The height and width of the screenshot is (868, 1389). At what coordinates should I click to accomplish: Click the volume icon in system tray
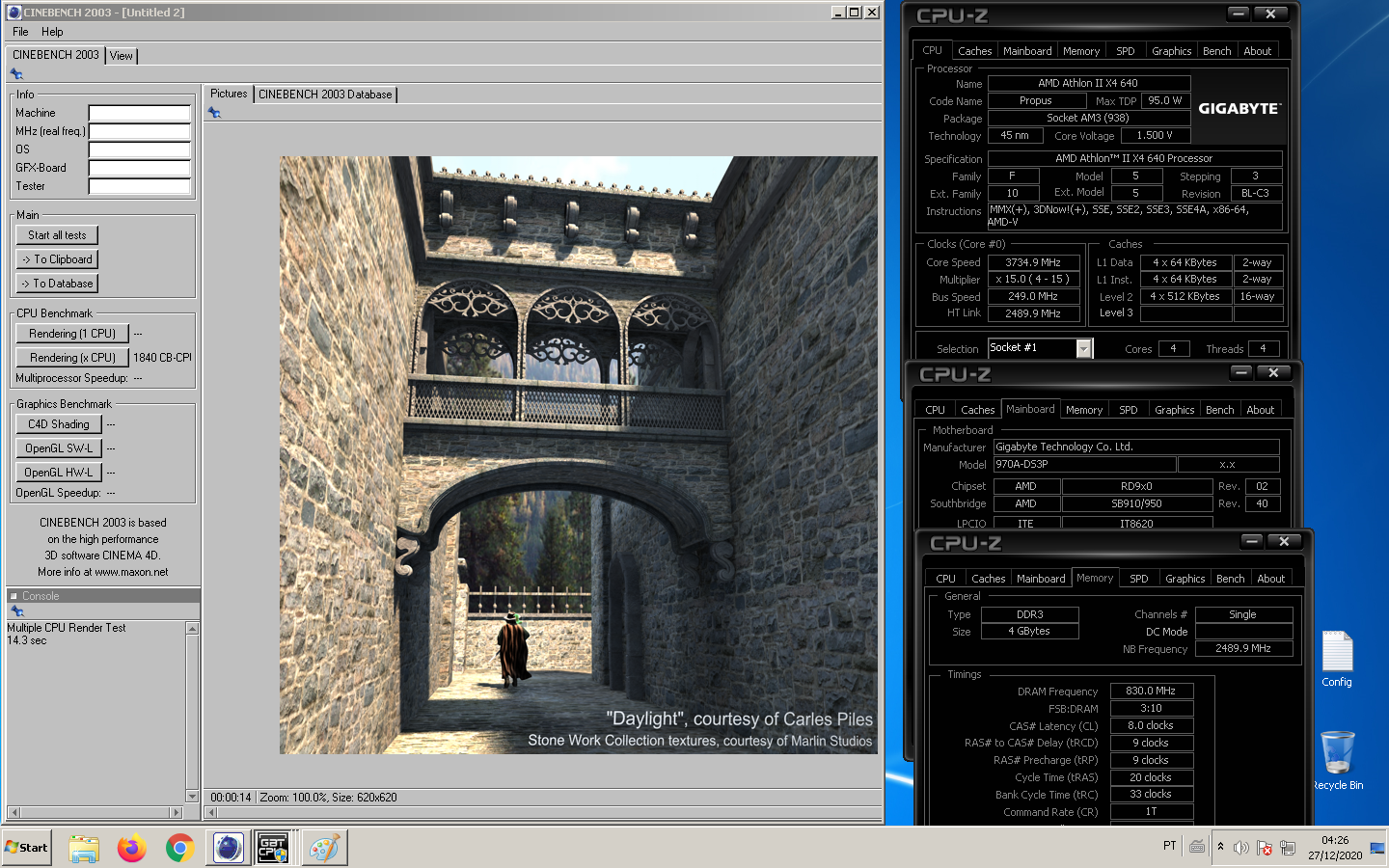pos(1241,848)
